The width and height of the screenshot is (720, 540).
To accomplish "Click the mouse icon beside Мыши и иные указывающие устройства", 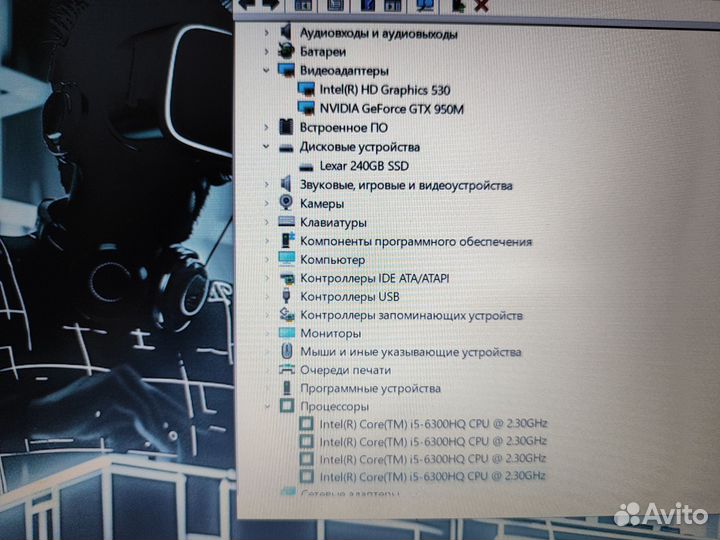I will click(287, 351).
